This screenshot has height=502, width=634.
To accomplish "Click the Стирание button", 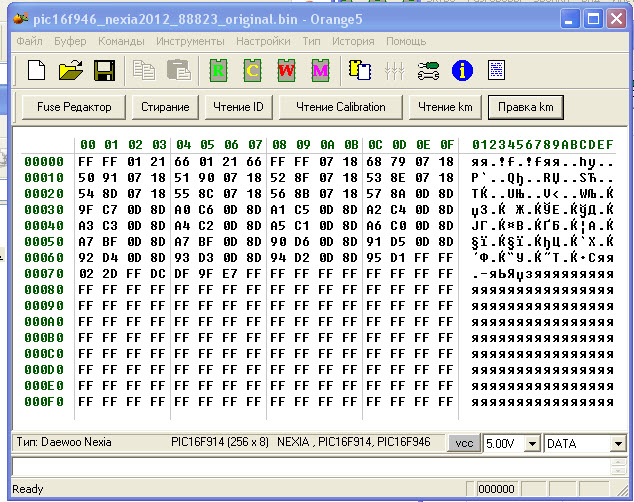I will coord(165,107).
